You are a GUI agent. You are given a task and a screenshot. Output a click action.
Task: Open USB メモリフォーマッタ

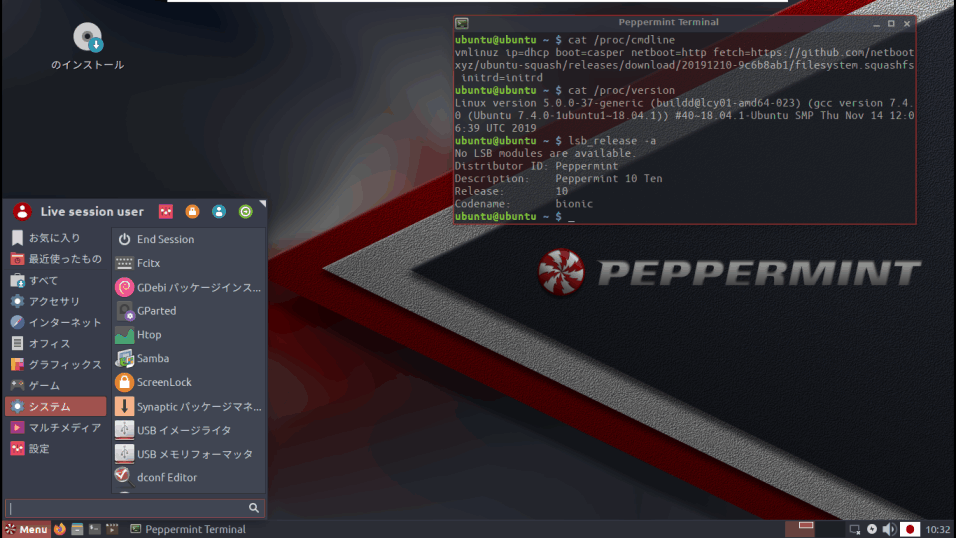tap(188, 454)
